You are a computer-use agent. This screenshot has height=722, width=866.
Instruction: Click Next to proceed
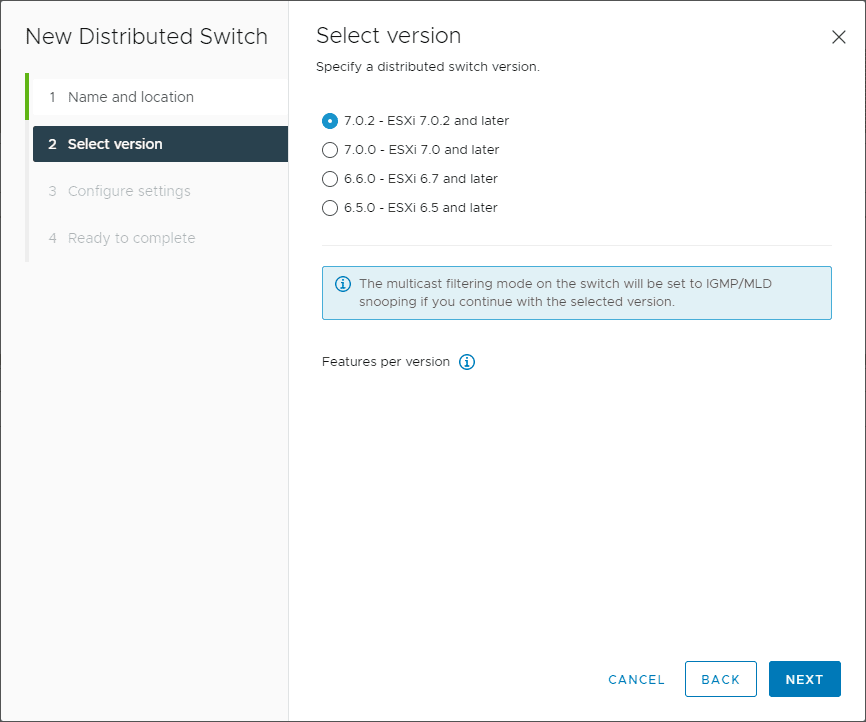click(805, 679)
